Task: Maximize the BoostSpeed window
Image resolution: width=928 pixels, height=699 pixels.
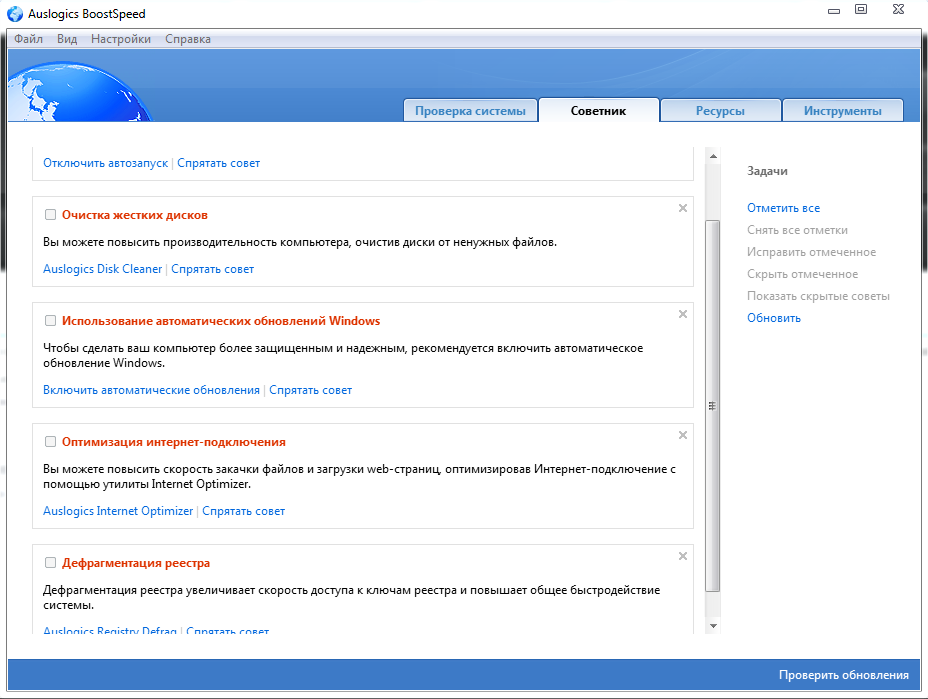Action: (x=861, y=9)
